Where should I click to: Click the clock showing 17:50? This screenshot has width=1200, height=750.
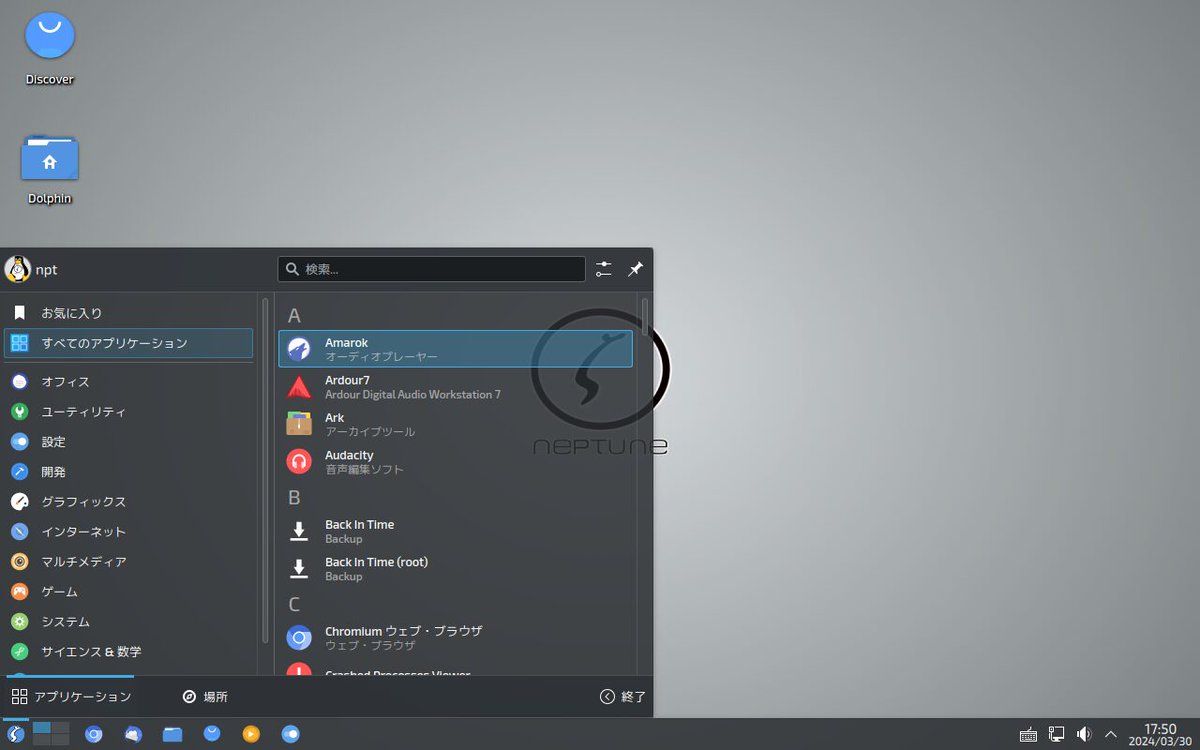[1160, 734]
